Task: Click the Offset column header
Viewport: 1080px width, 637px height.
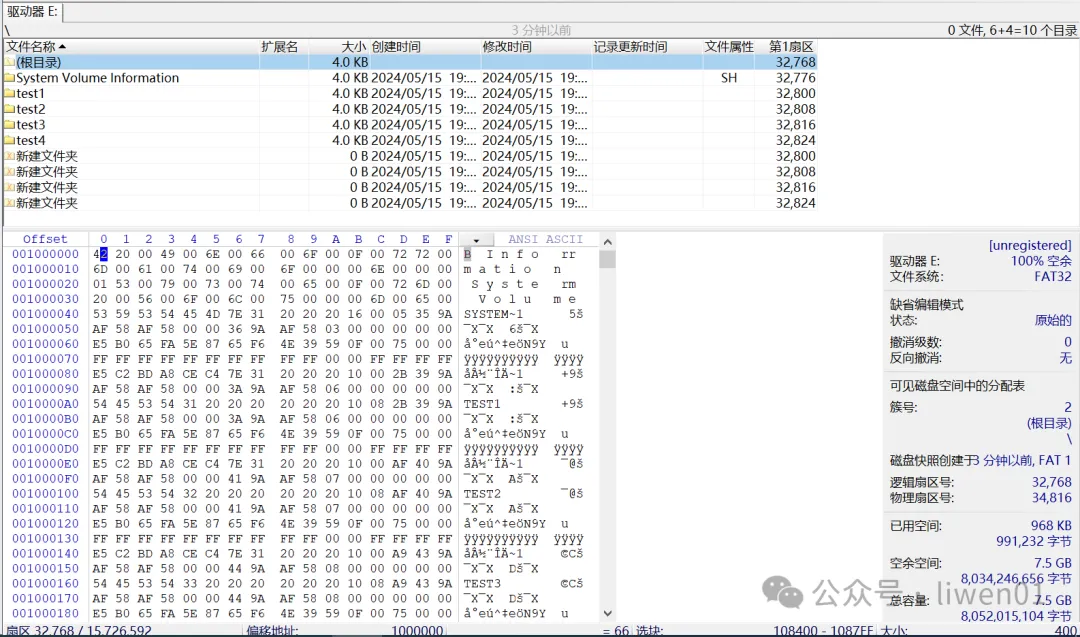Action: coord(45,239)
